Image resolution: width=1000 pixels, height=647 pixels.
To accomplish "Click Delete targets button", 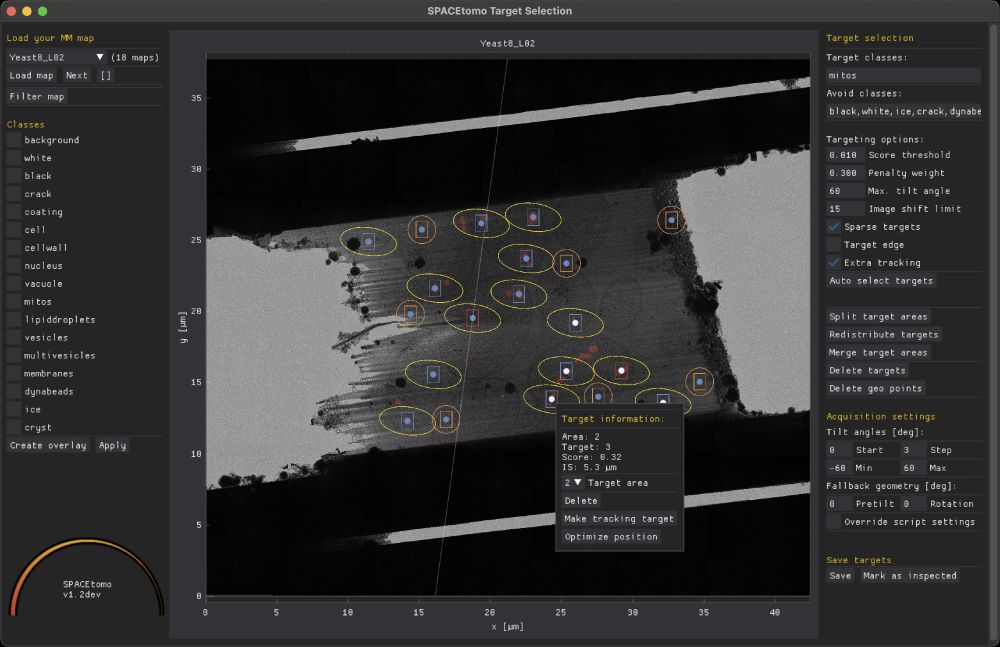I will 867,370.
